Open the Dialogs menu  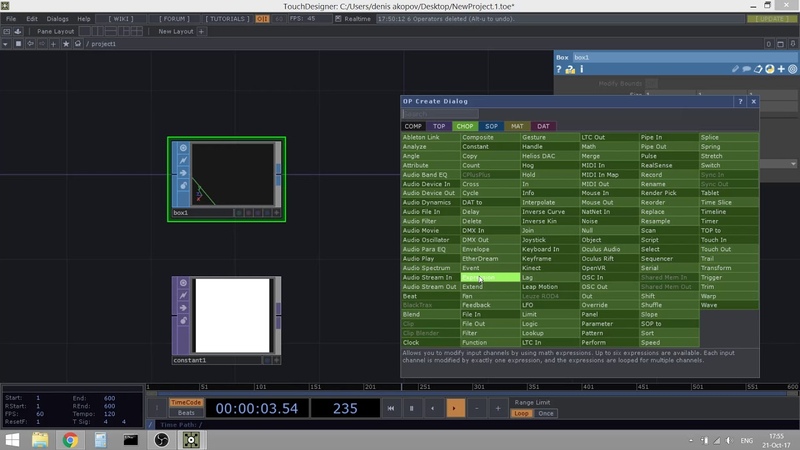[57, 19]
